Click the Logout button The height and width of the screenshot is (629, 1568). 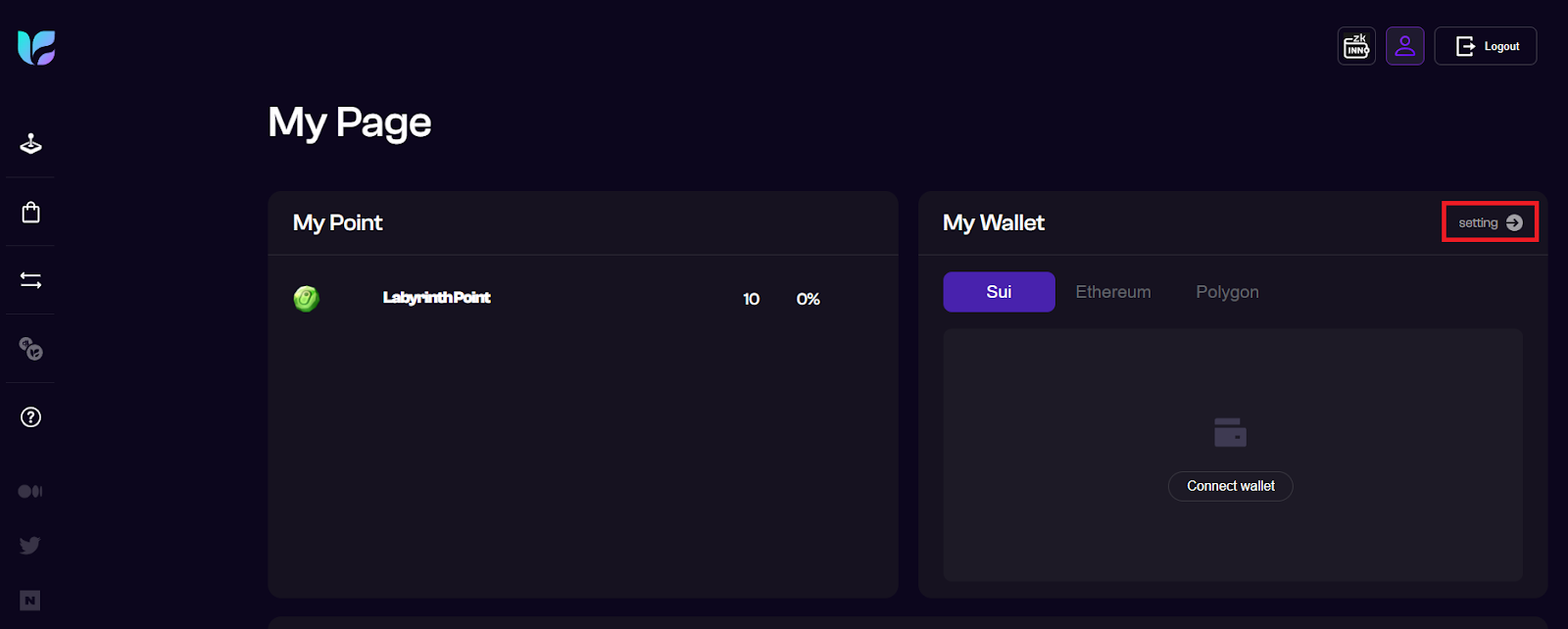coord(1486,46)
